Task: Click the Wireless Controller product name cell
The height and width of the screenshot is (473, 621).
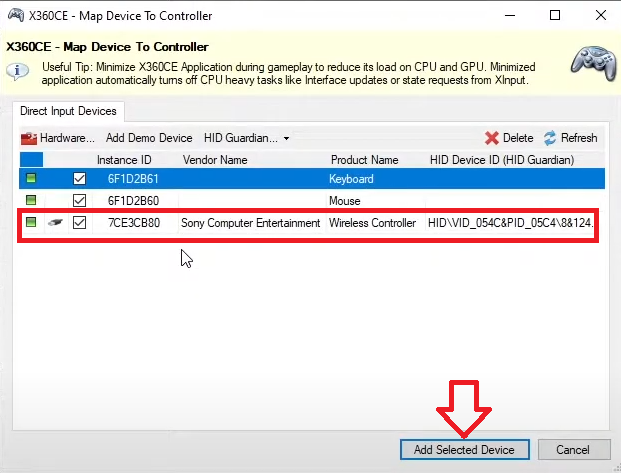Action: (372, 223)
